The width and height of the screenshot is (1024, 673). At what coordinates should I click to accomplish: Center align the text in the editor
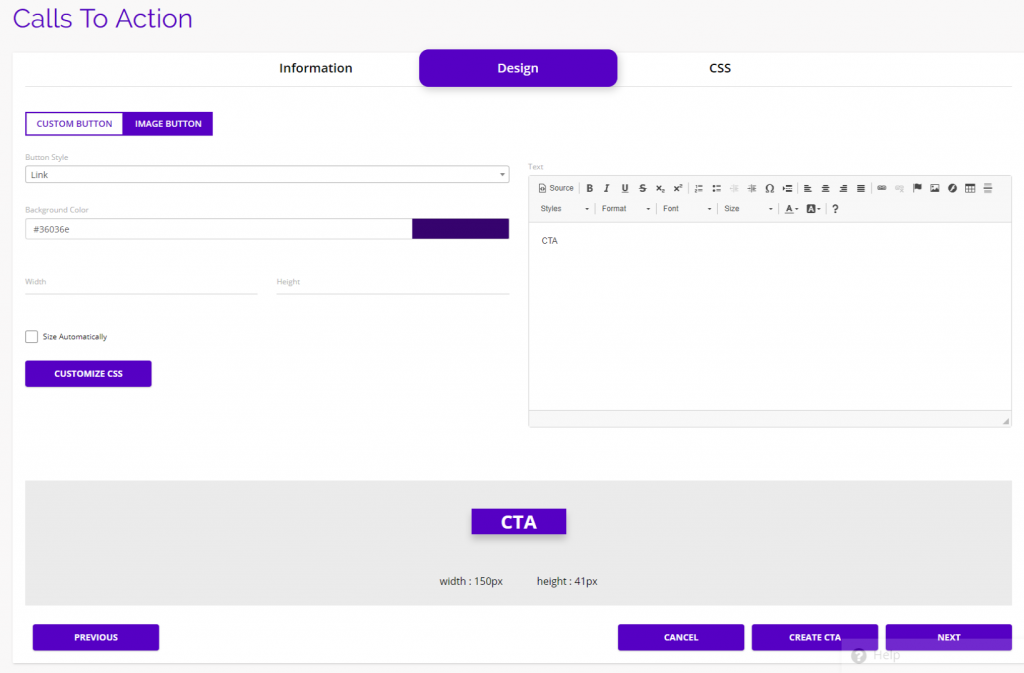(x=825, y=188)
